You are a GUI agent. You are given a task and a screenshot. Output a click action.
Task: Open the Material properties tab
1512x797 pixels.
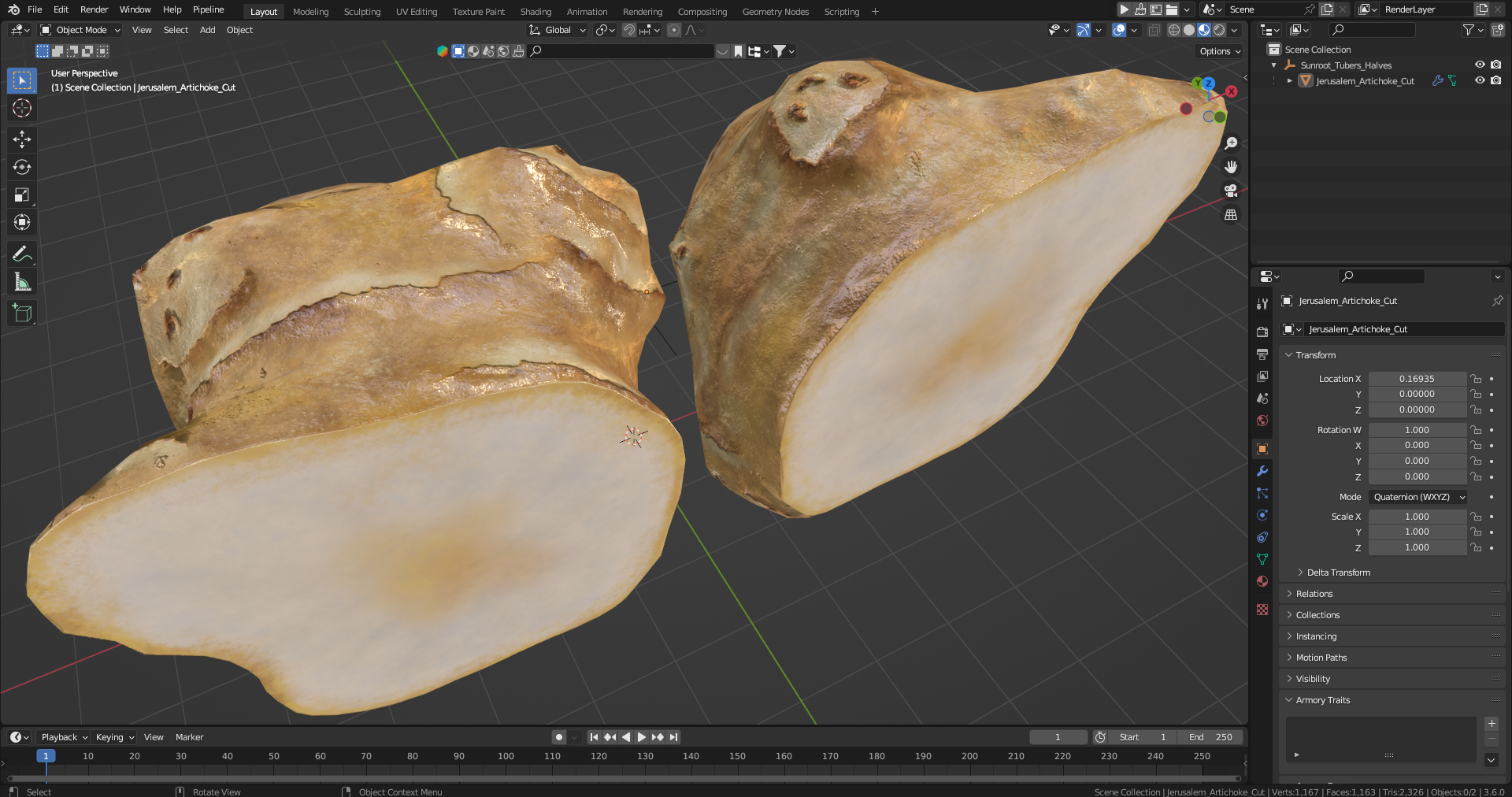point(1262,581)
